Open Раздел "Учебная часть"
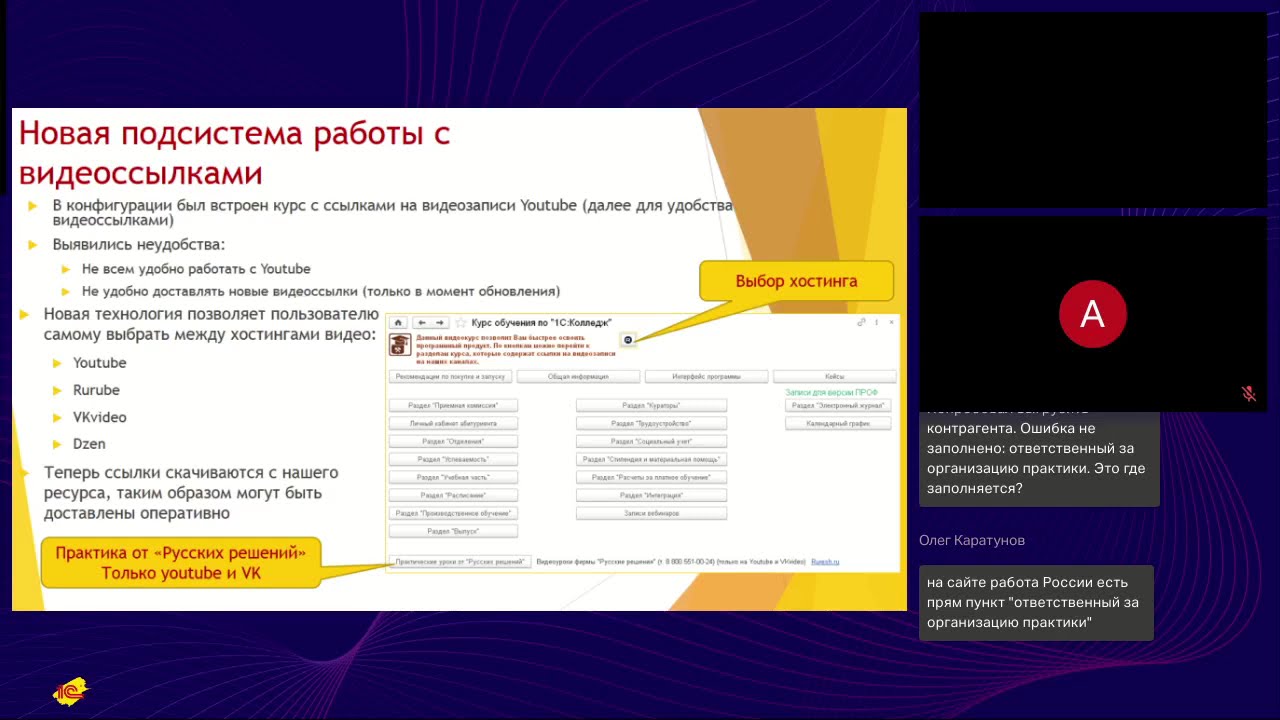The image size is (1280, 720). [x=453, y=477]
